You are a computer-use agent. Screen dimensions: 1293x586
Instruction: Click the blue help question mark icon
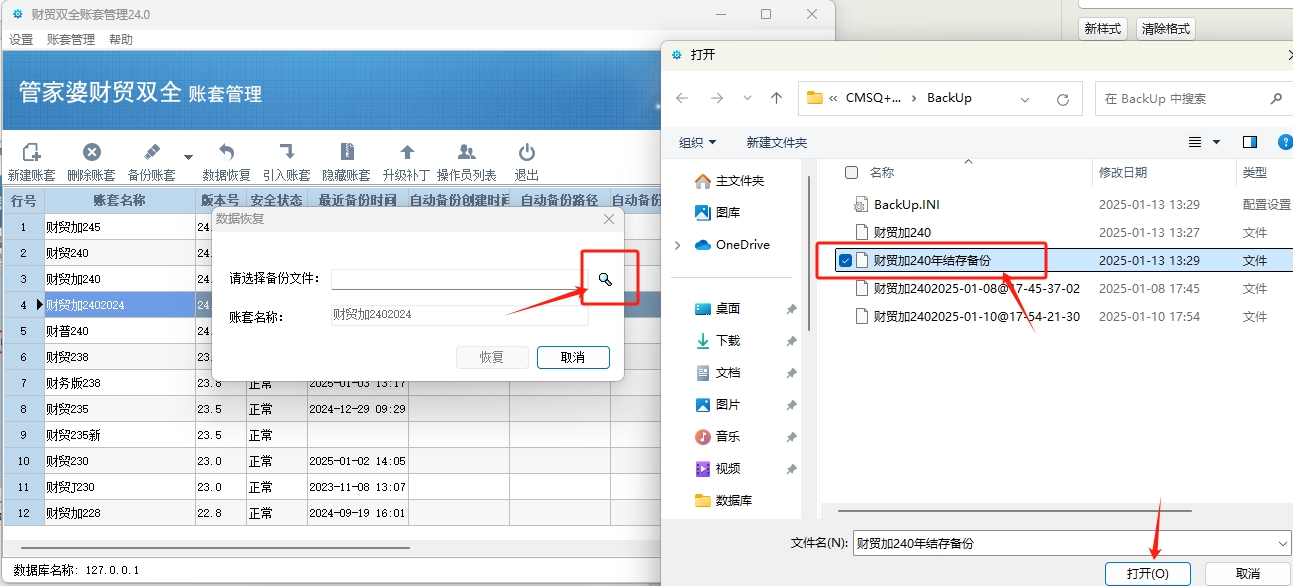click(1286, 142)
